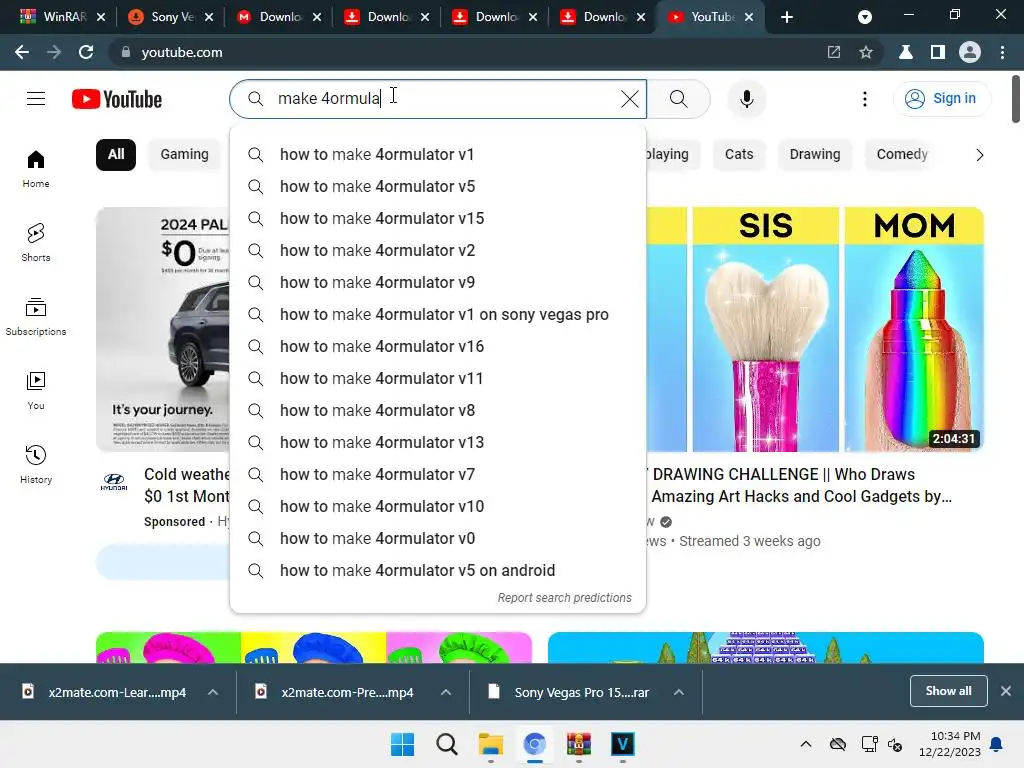Select the Comedy category chip

pyautogui.click(x=902, y=155)
